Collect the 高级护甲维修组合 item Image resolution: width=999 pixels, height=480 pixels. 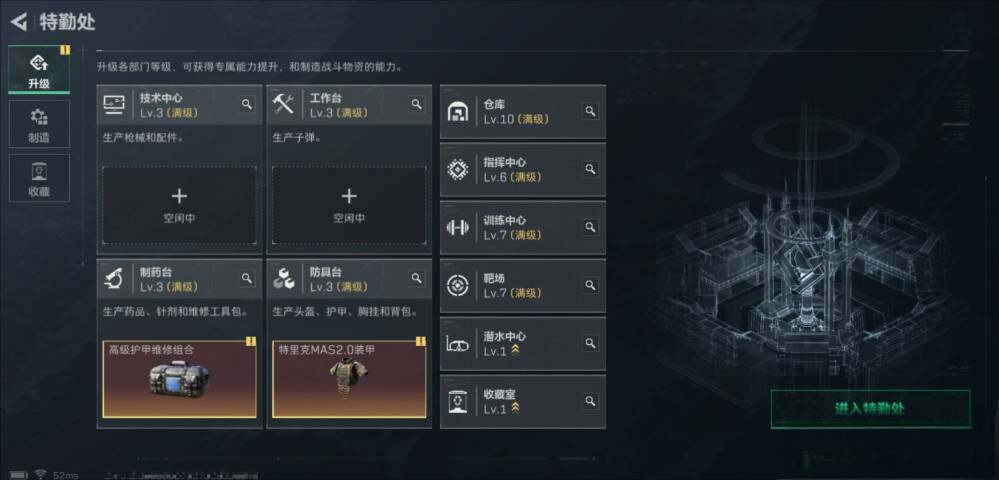(x=180, y=379)
